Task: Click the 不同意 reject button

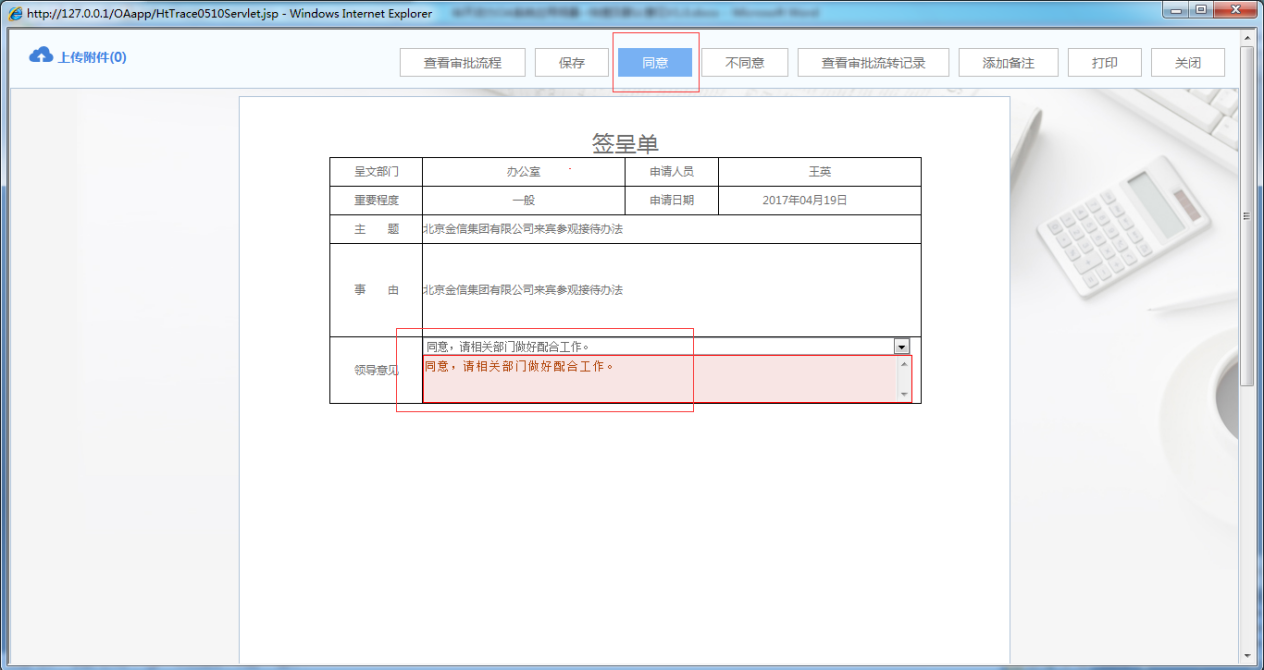Action: pyautogui.click(x=744, y=62)
